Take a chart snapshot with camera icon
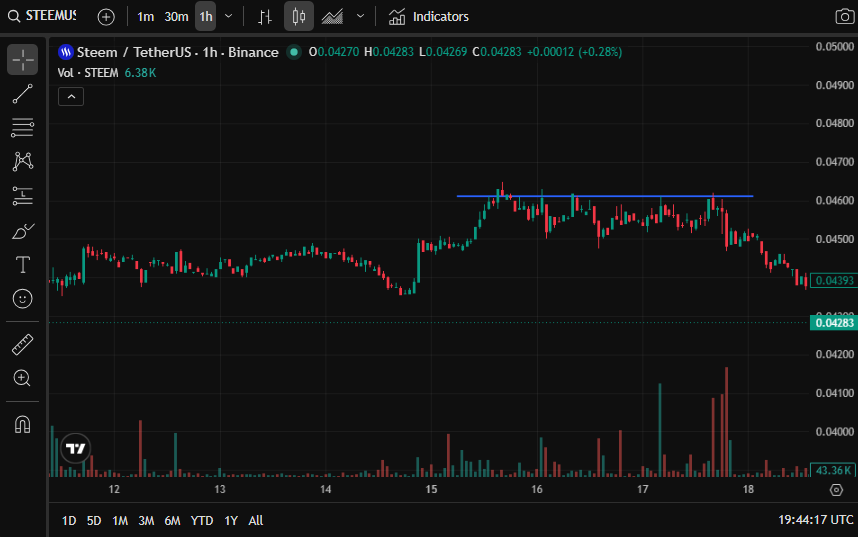Viewport: 858px width, 537px height. [845, 16]
